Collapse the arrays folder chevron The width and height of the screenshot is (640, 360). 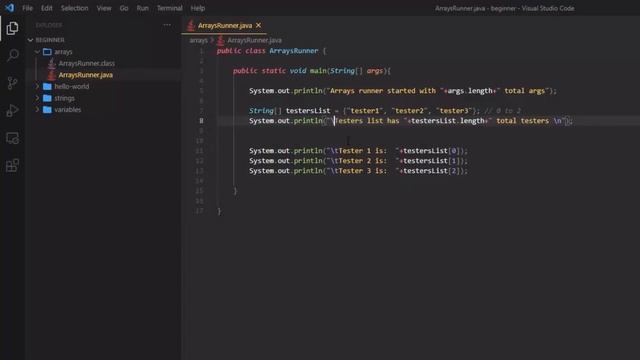pos(37,52)
